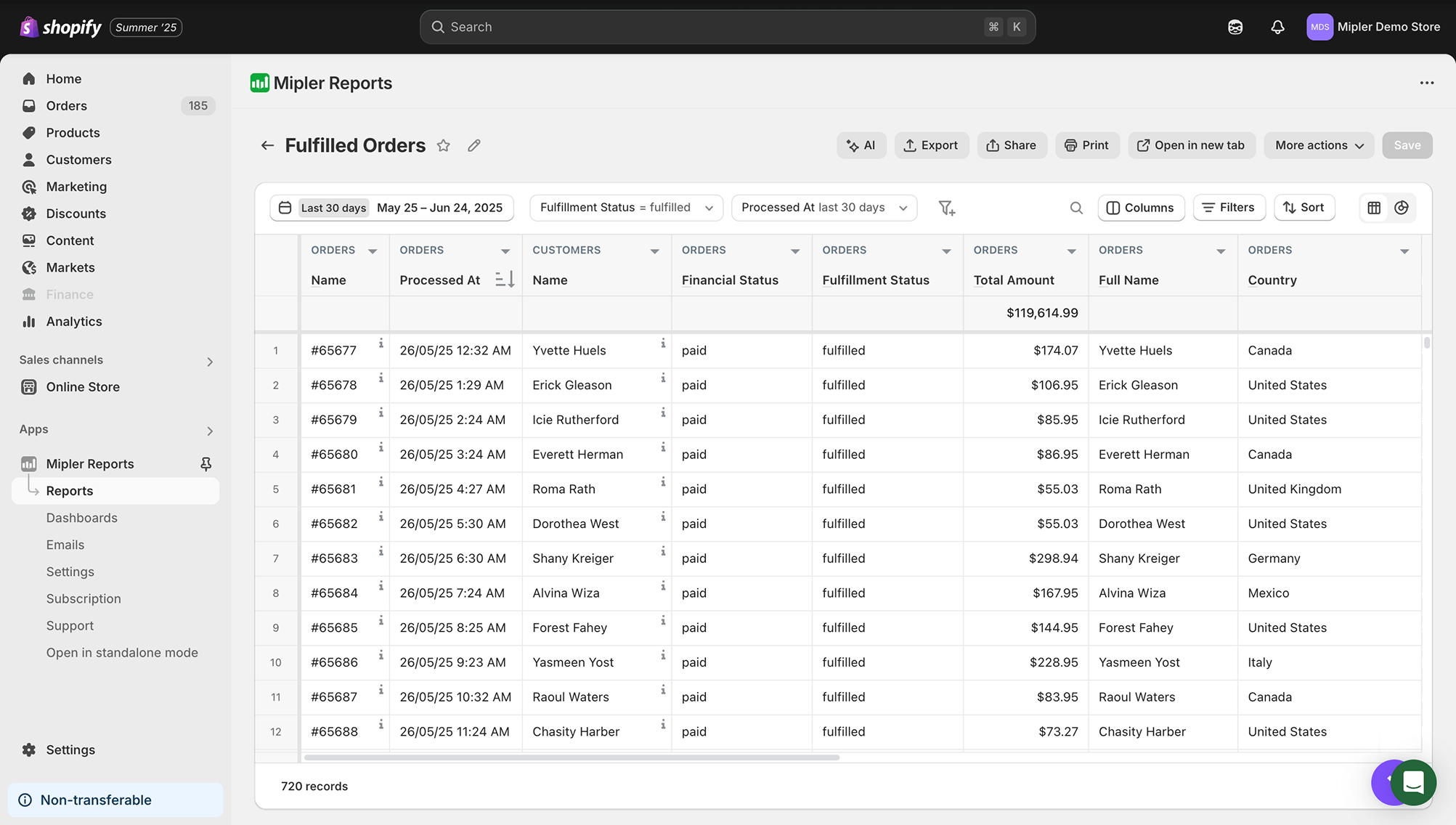Click the search icon above the table
1456x825 pixels.
pyautogui.click(x=1076, y=208)
